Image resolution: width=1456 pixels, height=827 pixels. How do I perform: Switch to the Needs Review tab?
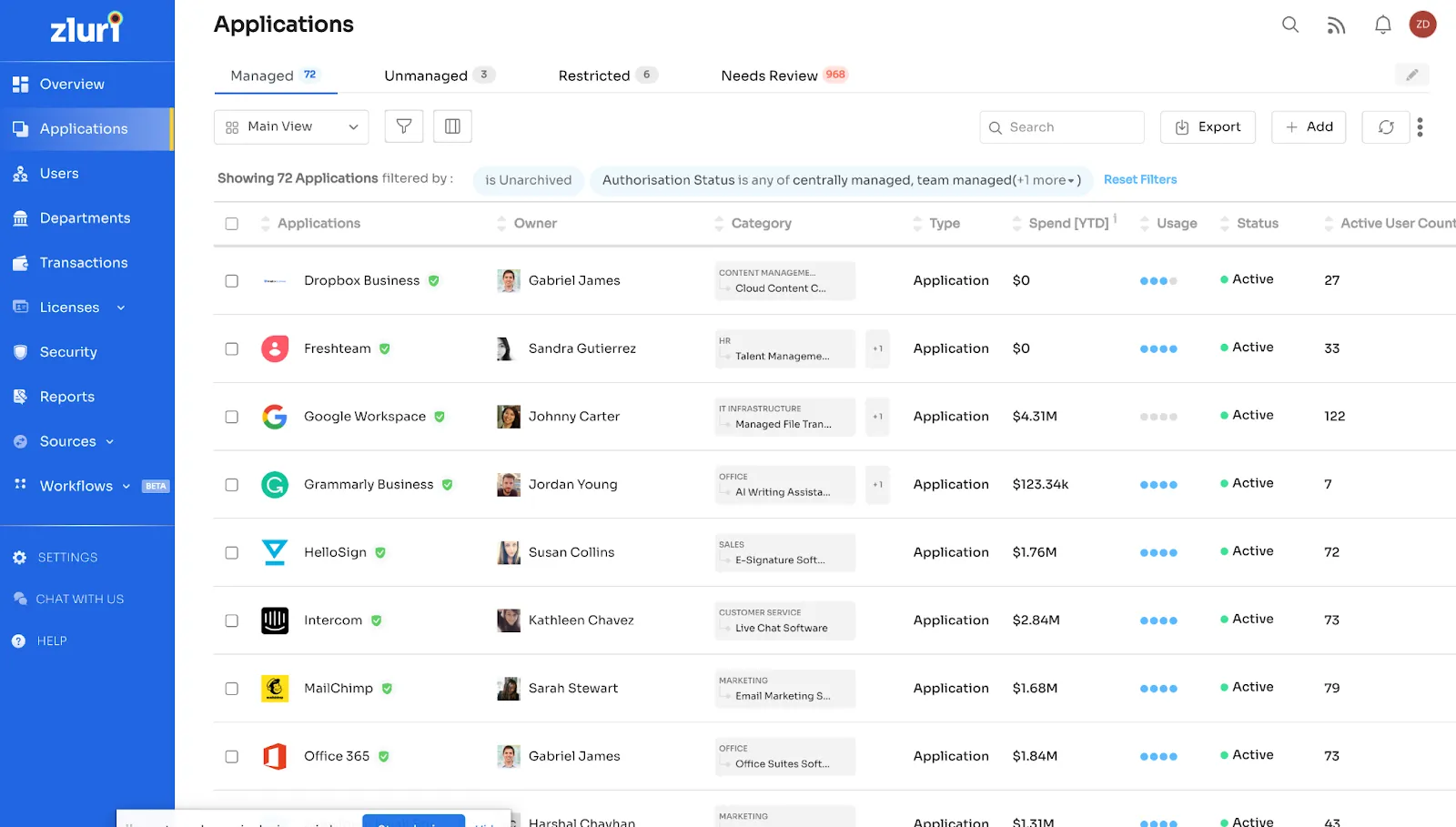[784, 76]
